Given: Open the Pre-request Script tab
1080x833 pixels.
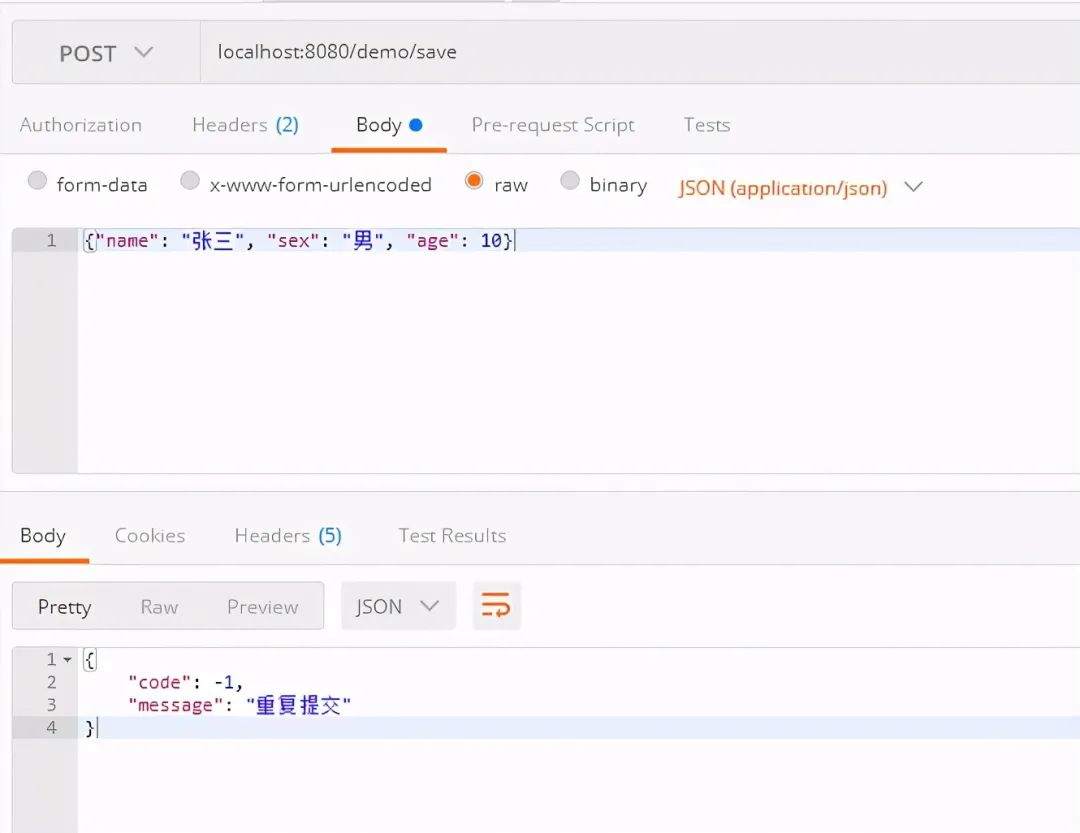Looking at the screenshot, I should tap(553, 125).
